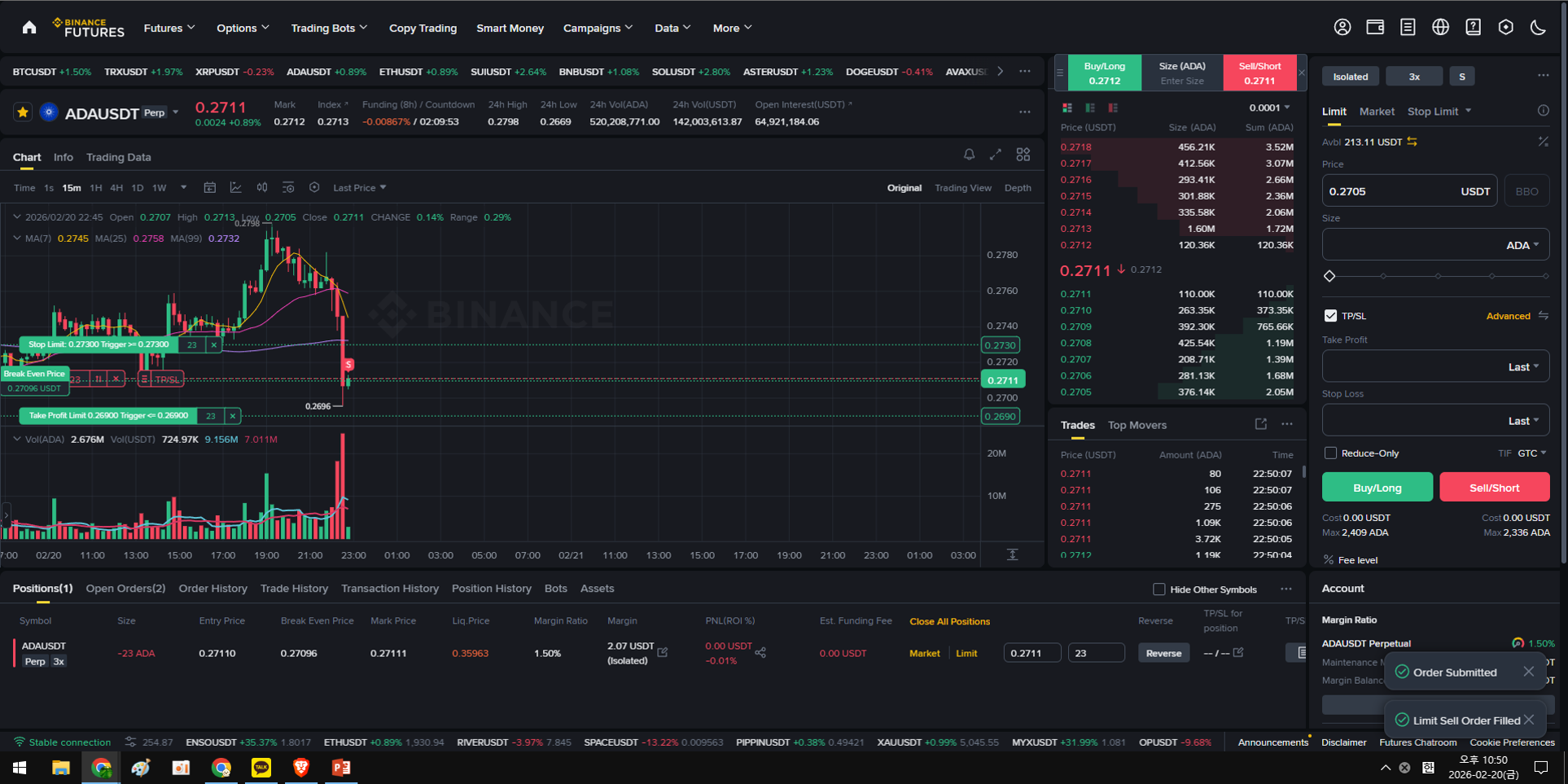Image resolution: width=1568 pixels, height=784 pixels.
Task: Open the wallet icon in header
Action: [x=1375, y=28]
